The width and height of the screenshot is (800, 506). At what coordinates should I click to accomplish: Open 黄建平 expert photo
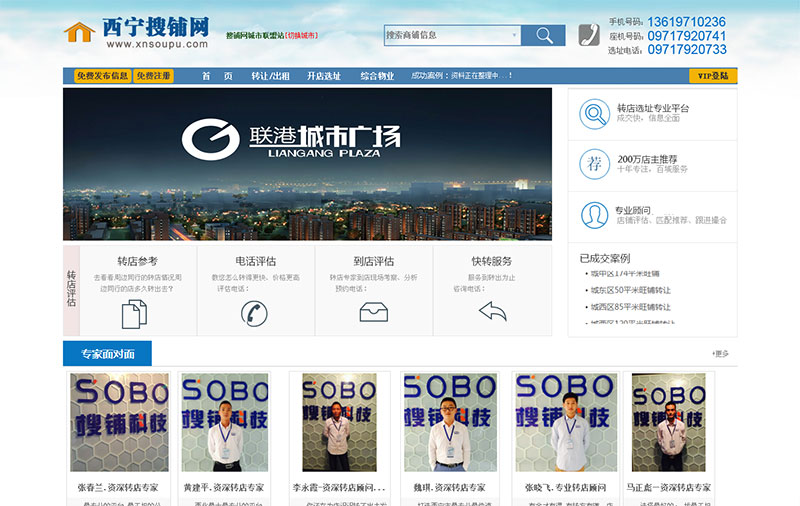225,422
